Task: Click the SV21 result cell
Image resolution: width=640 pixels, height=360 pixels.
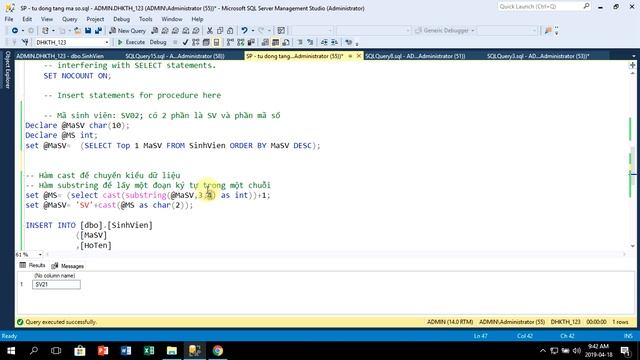Action: [56, 284]
